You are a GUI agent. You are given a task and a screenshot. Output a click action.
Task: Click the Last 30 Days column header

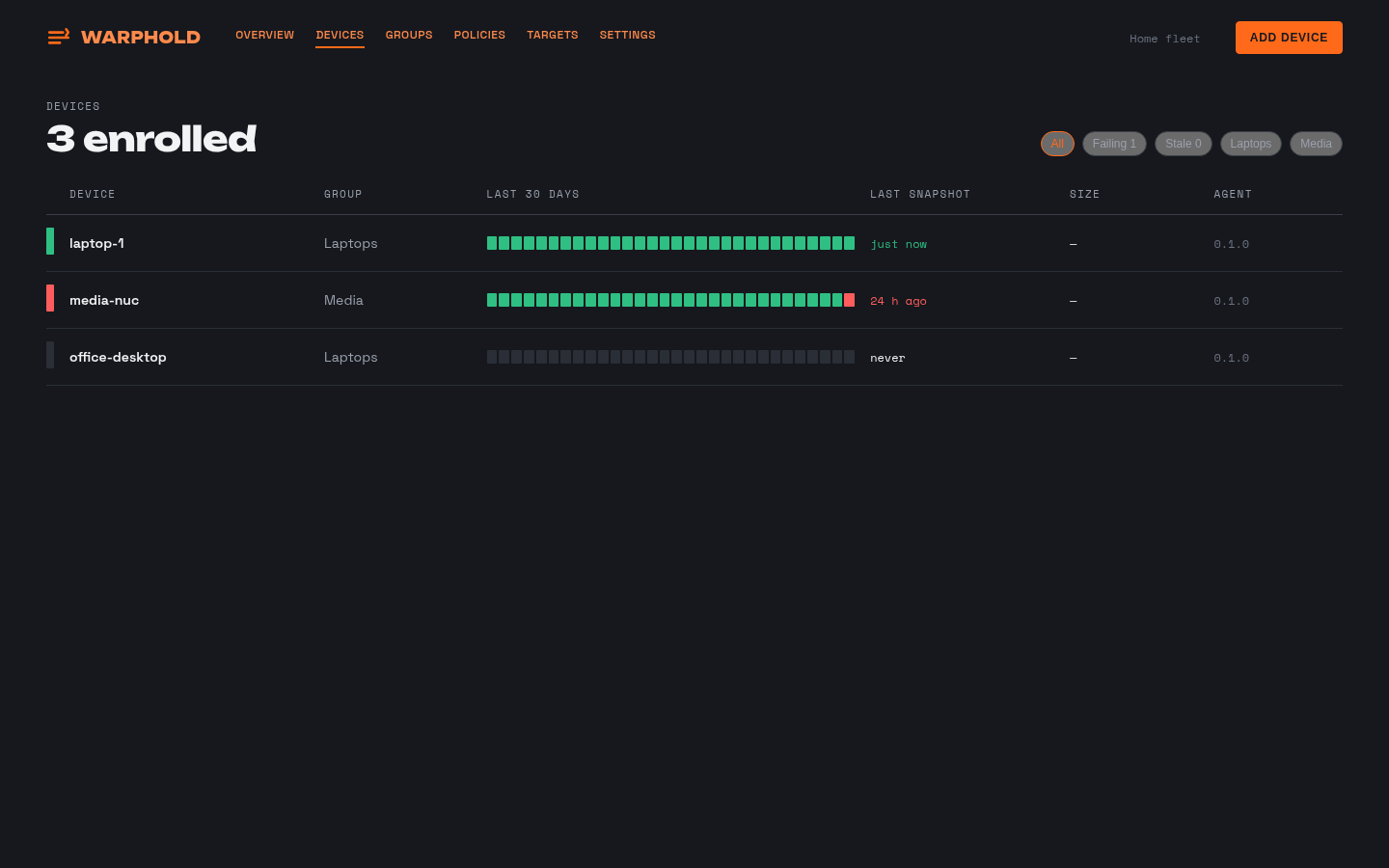point(532,194)
